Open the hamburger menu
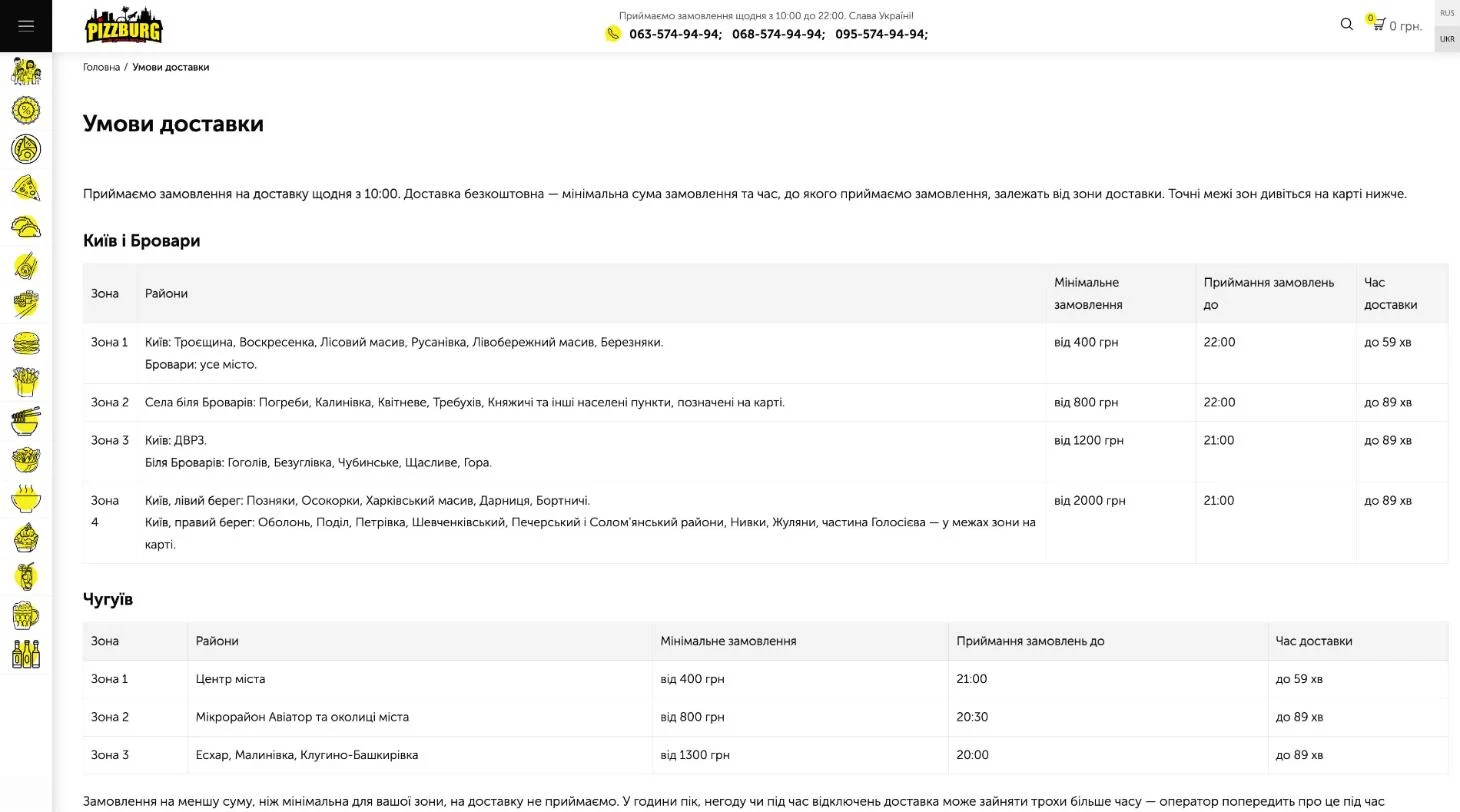This screenshot has height=812, width=1460. point(26,26)
